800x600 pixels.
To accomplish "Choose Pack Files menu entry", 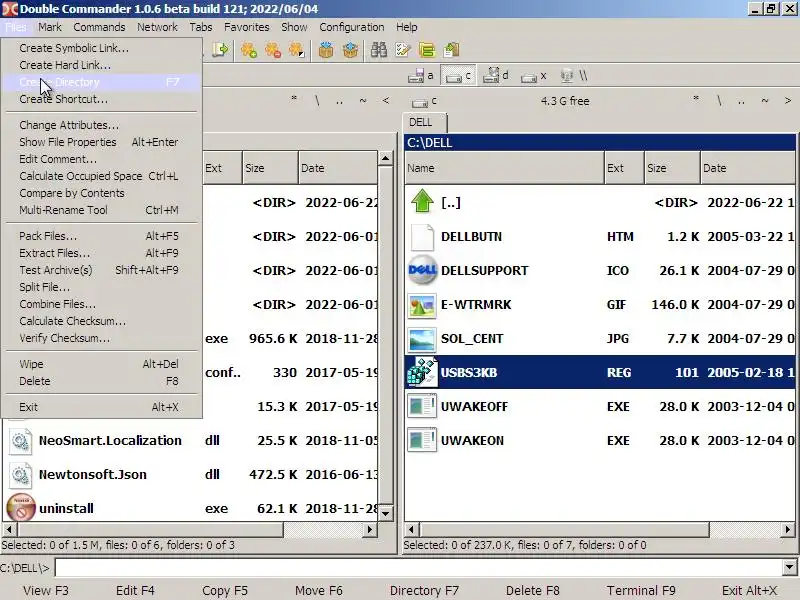I will click(102, 236).
